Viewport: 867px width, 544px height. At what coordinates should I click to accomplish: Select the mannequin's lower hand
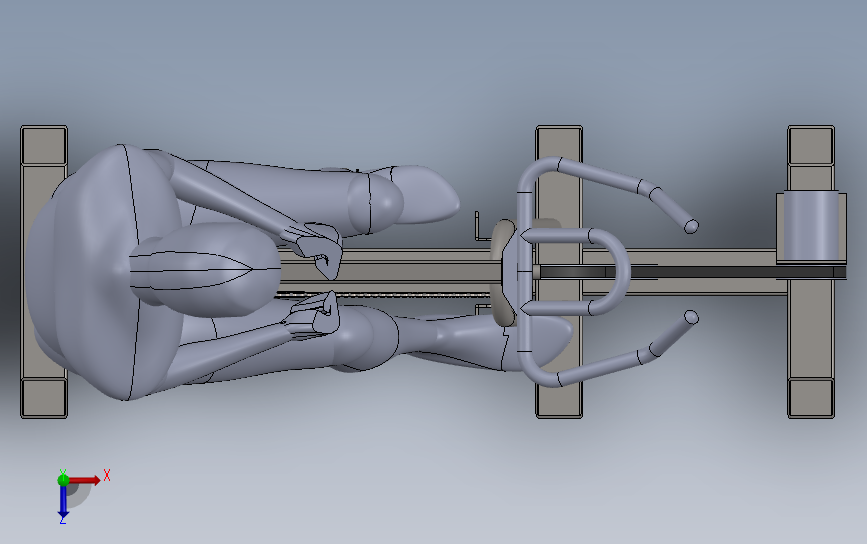(x=312, y=316)
